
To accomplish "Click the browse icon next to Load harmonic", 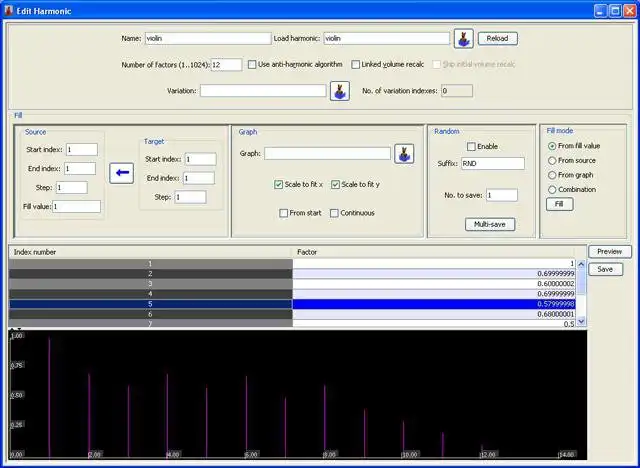I will coord(463,39).
